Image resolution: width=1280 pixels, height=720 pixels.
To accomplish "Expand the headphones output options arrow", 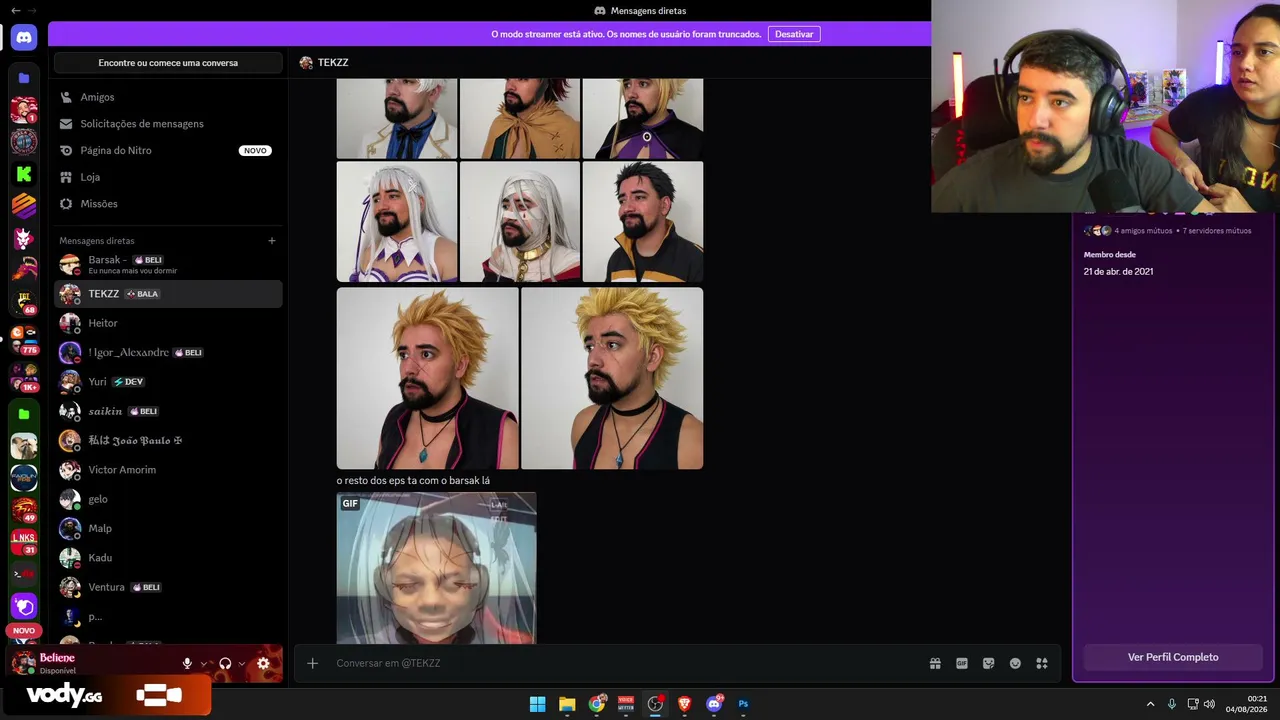I will (242, 663).
